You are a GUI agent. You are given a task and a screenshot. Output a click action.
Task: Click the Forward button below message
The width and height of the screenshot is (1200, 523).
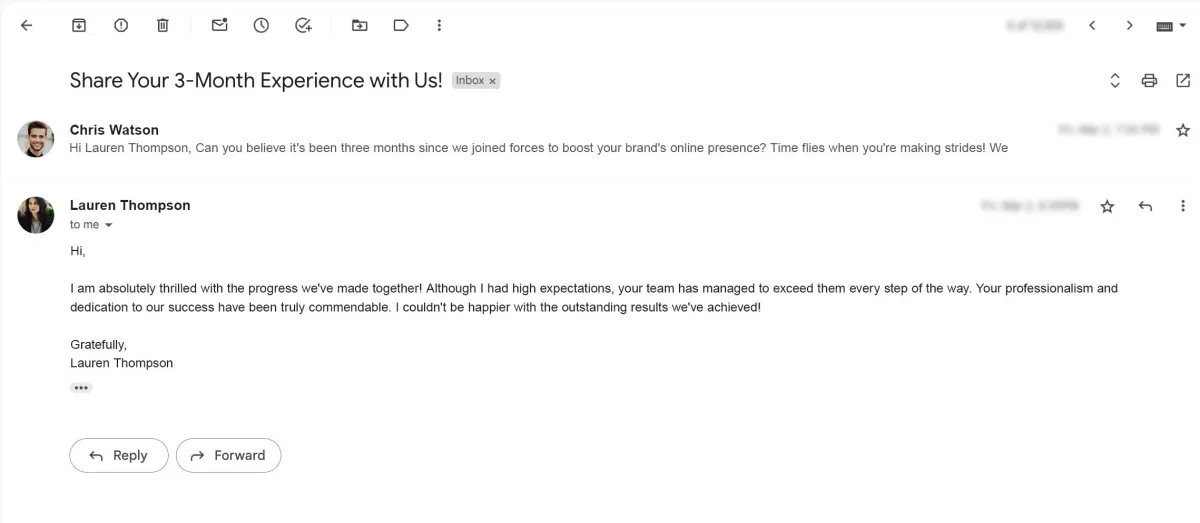click(228, 455)
